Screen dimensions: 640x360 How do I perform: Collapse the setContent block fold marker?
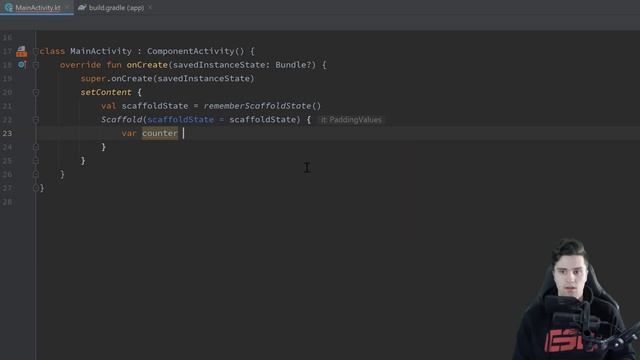[x=36, y=92]
